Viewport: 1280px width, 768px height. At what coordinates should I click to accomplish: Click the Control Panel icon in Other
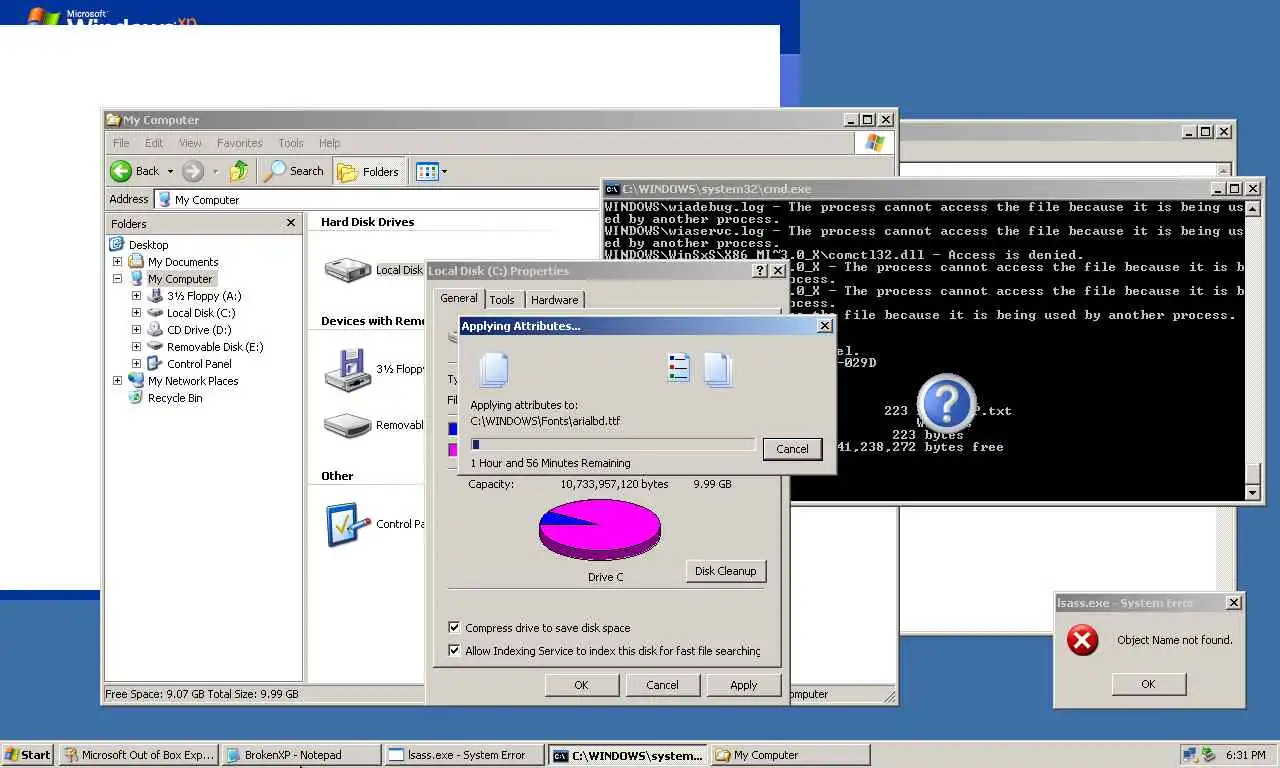tap(348, 524)
